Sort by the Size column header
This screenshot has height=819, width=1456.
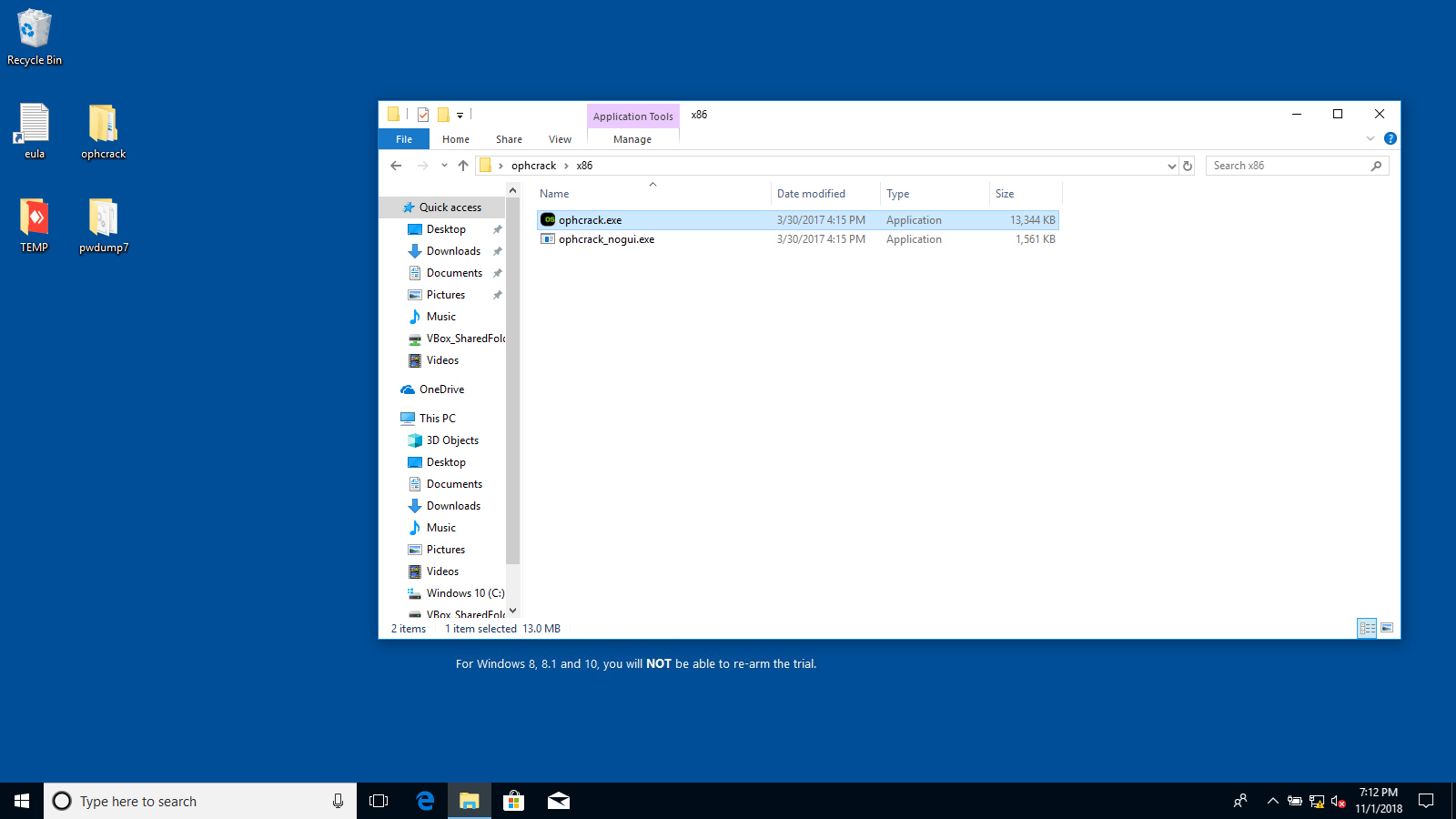pyautogui.click(x=1026, y=194)
